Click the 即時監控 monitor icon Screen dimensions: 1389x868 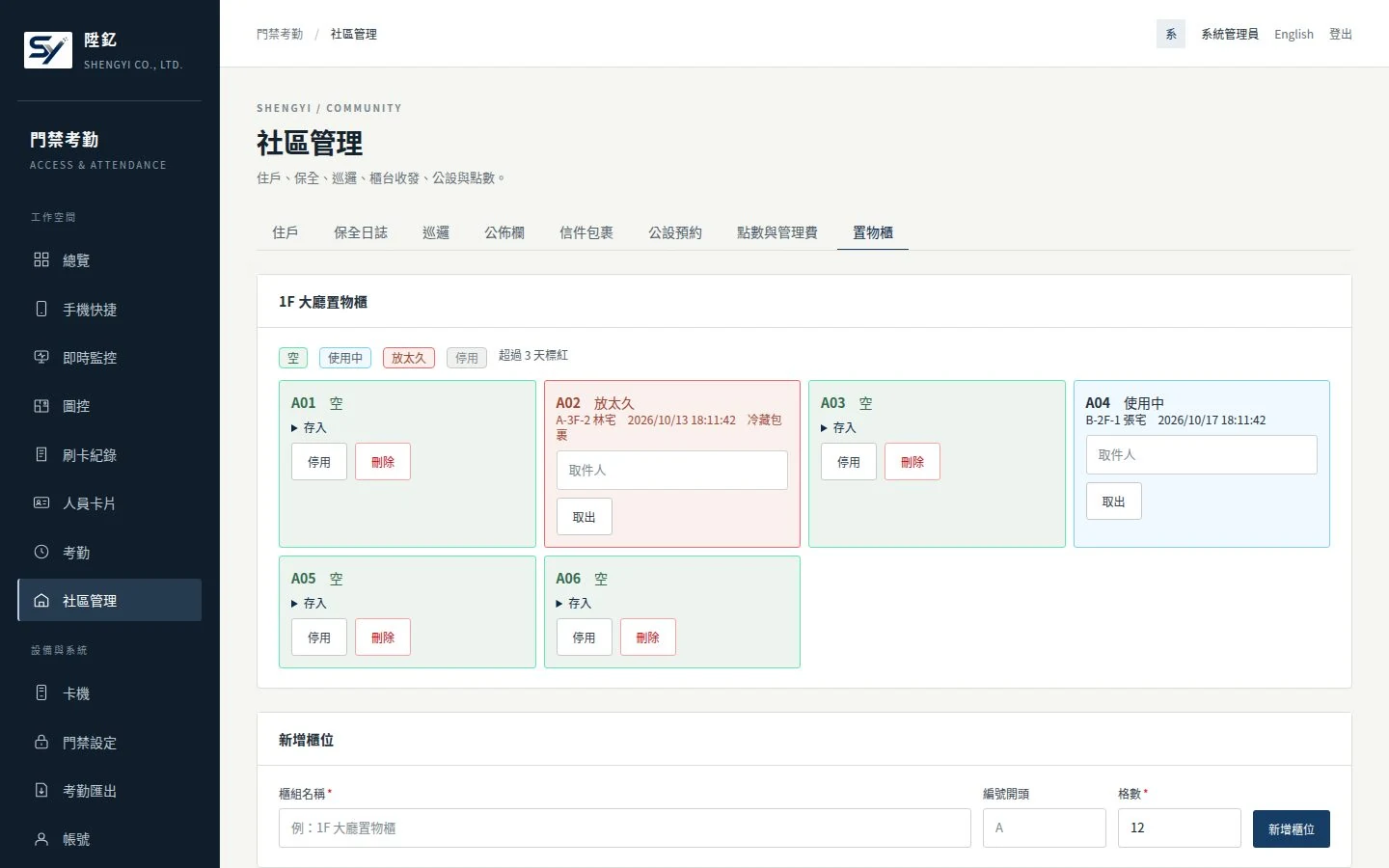(41, 357)
